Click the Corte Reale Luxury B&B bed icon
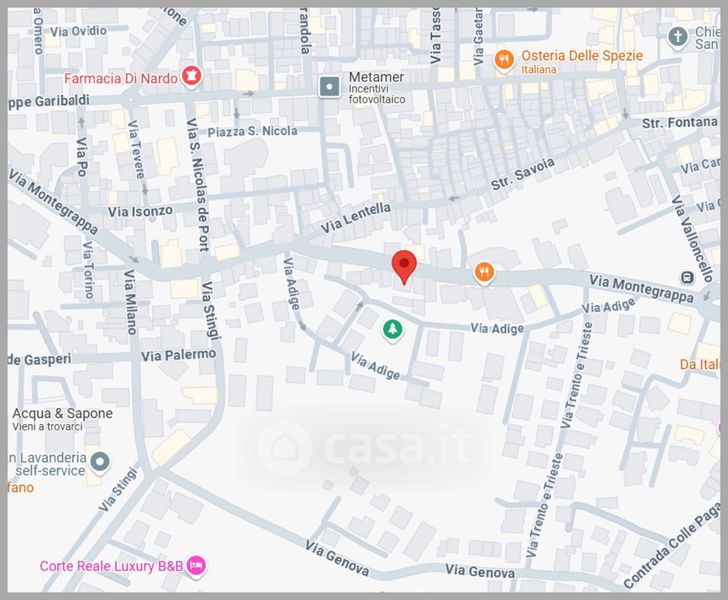The image size is (728, 600). pos(196,567)
